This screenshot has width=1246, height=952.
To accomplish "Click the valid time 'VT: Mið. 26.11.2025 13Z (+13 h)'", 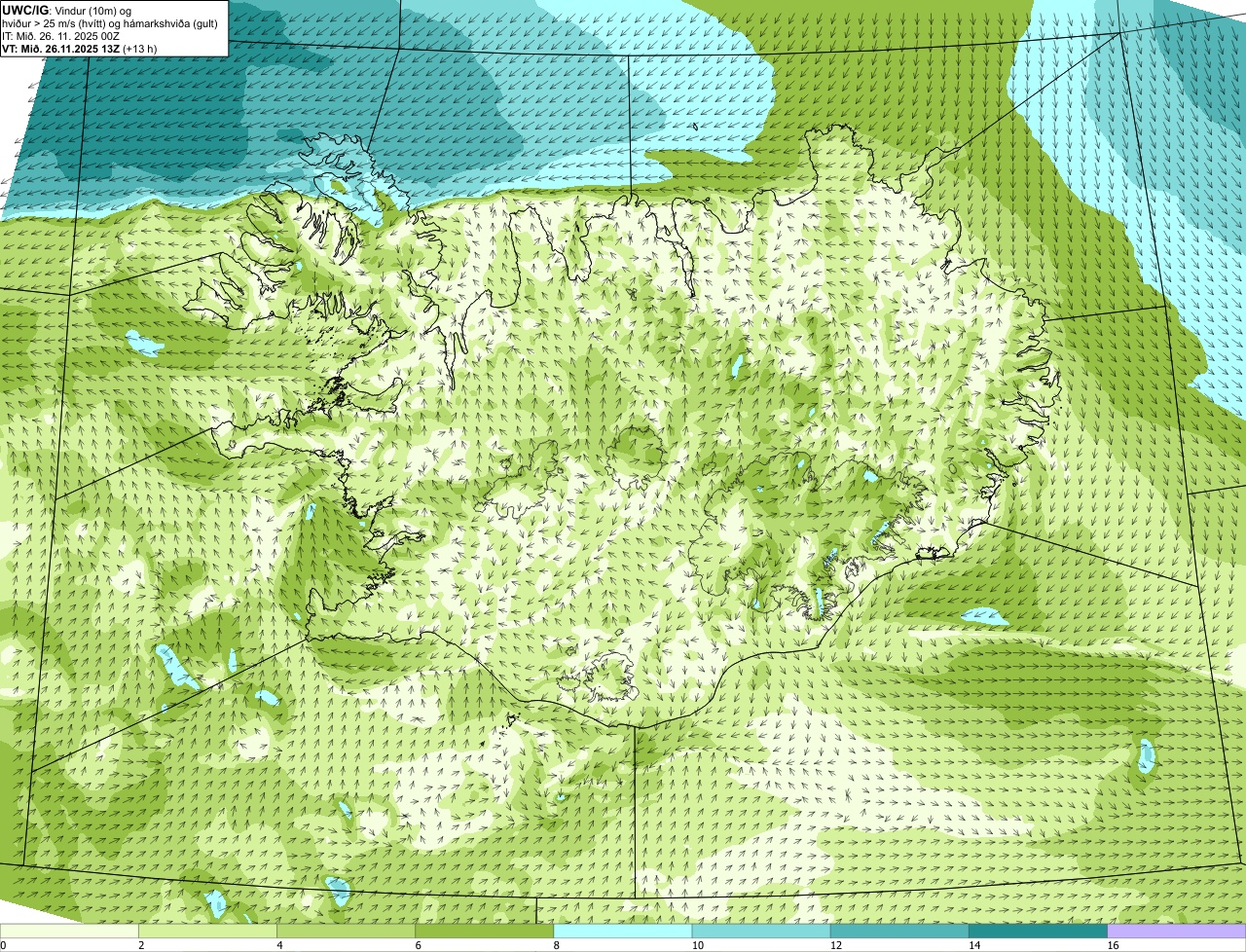I will point(80,49).
